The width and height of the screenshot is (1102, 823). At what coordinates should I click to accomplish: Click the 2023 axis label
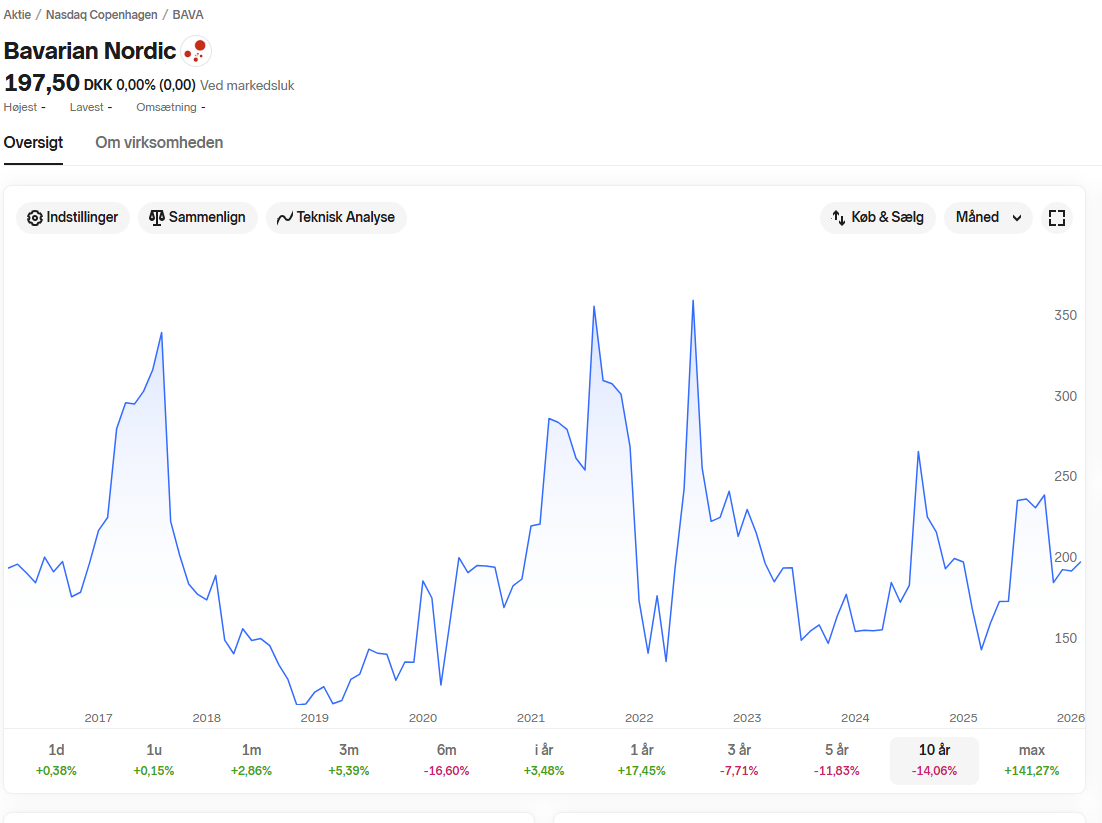pyautogui.click(x=747, y=718)
